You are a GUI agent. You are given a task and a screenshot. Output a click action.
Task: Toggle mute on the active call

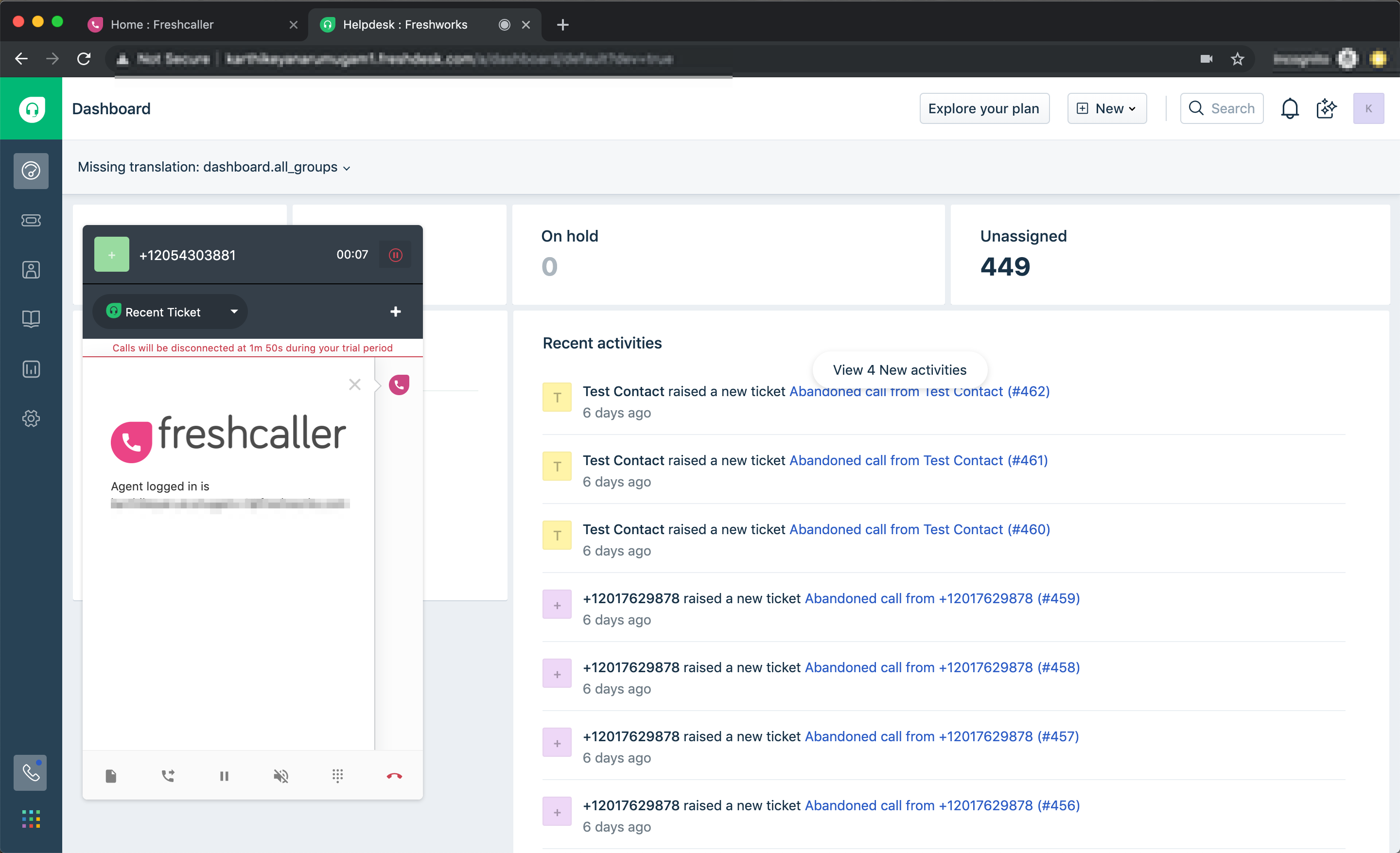coord(281,775)
